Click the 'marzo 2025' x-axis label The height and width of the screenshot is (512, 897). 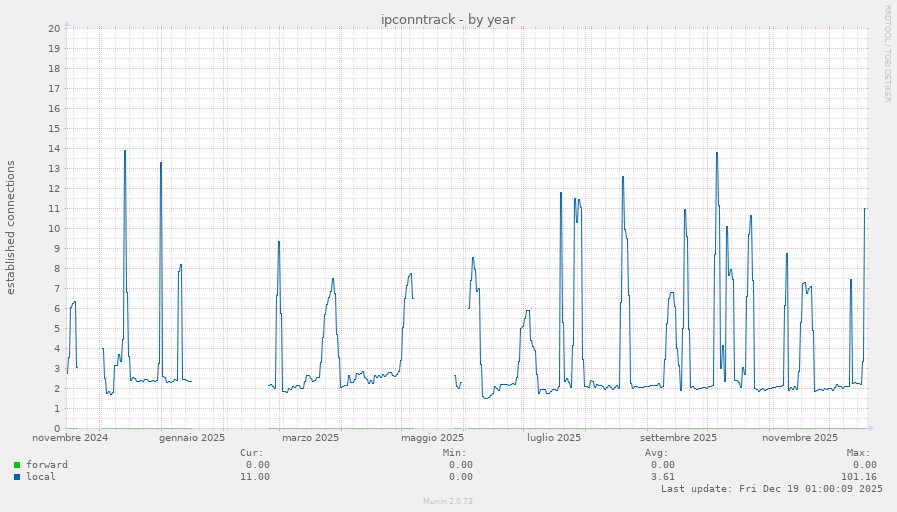coord(310,438)
